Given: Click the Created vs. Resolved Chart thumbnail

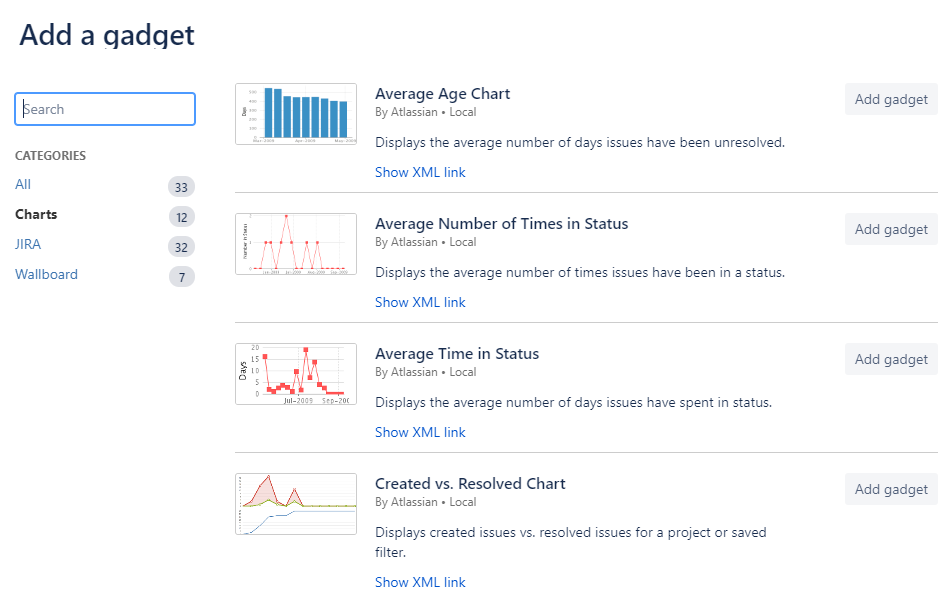Looking at the screenshot, I should point(296,503).
